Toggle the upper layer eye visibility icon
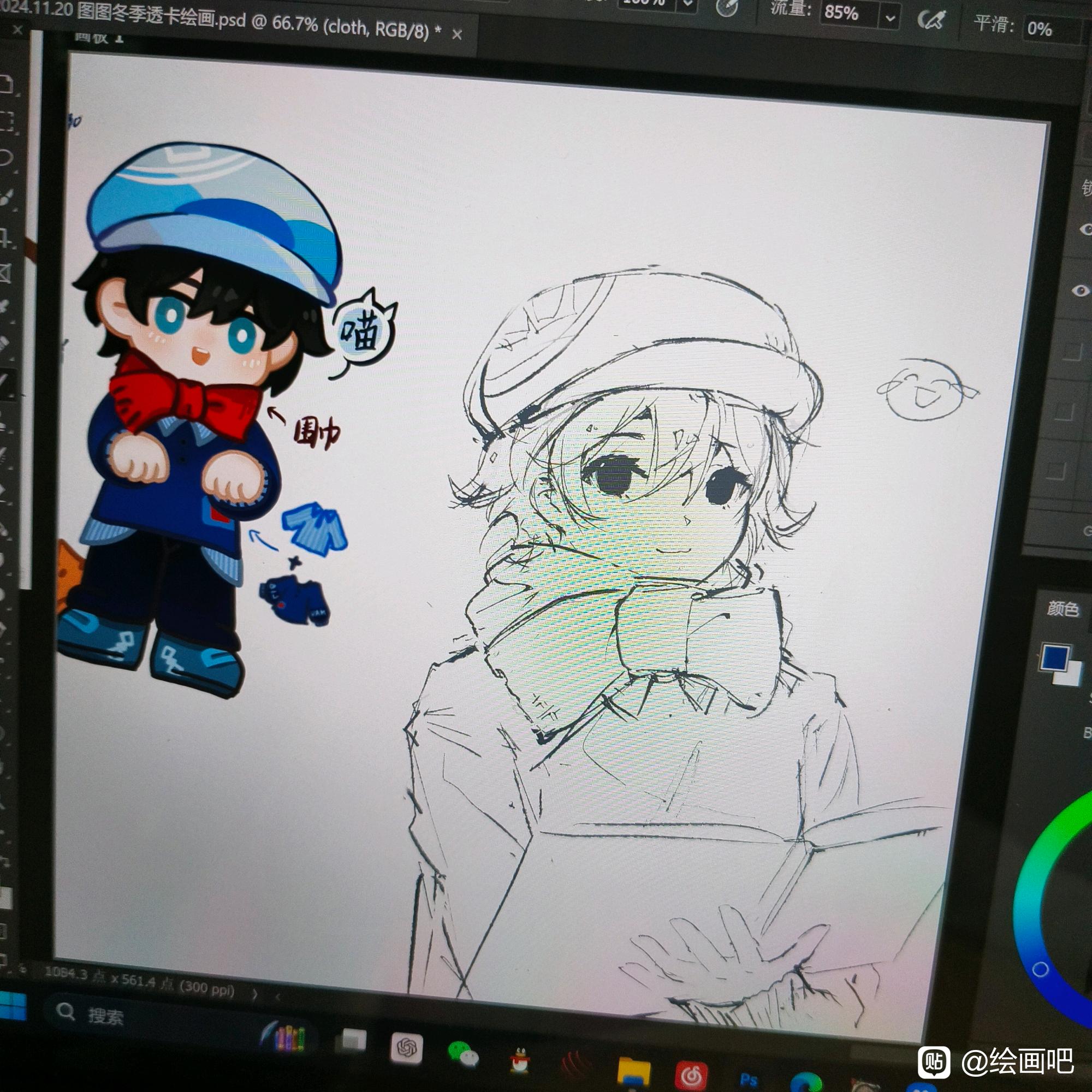 (1085, 229)
